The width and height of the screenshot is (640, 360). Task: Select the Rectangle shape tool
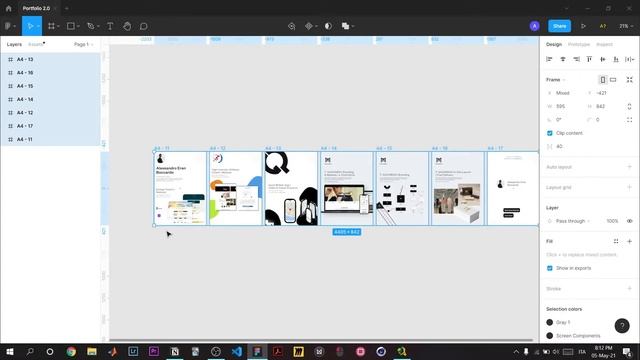tap(71, 26)
